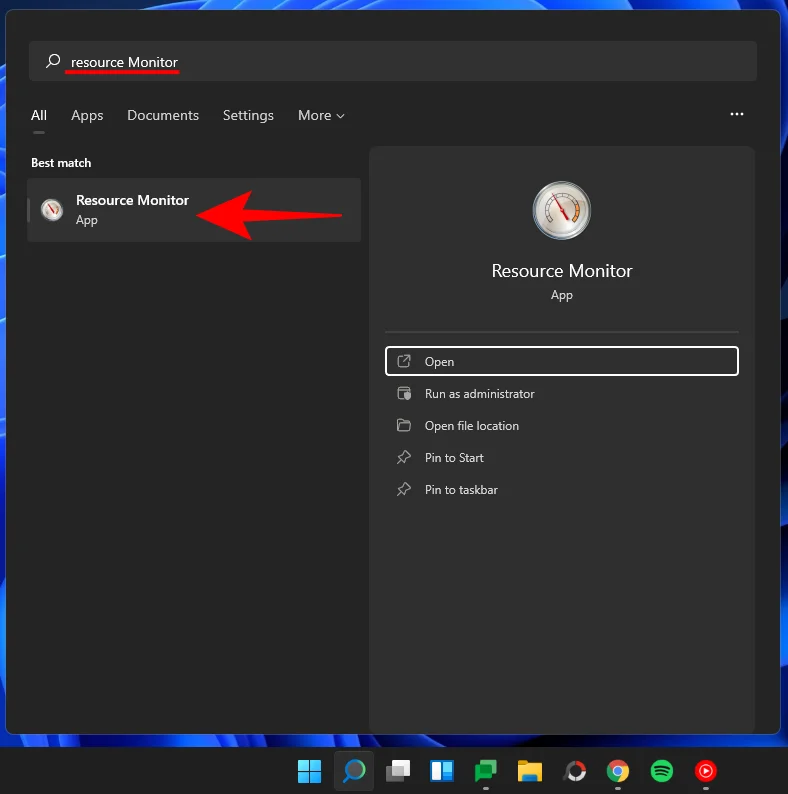Open YouTube Music from the taskbar
Image resolution: width=788 pixels, height=794 pixels.
[706, 771]
